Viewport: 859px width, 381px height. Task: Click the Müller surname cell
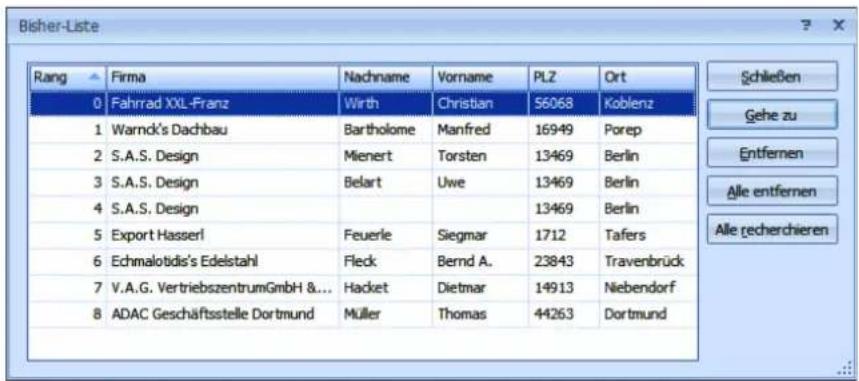386,314
